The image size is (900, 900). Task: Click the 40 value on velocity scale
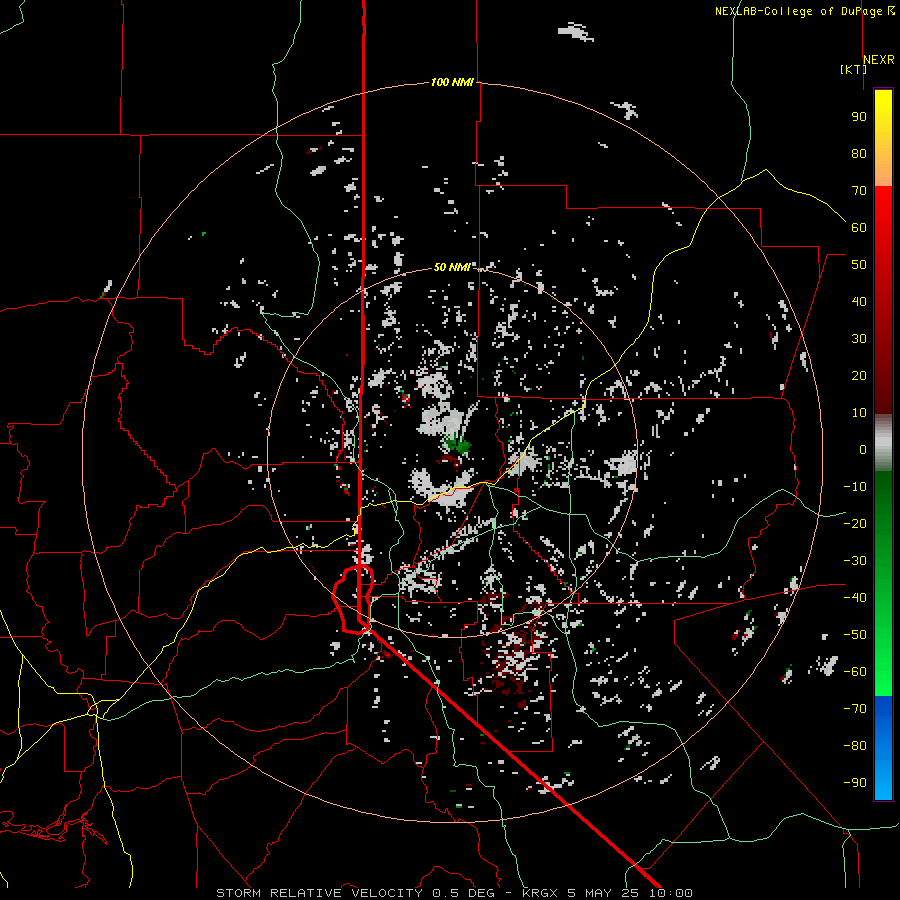(859, 301)
